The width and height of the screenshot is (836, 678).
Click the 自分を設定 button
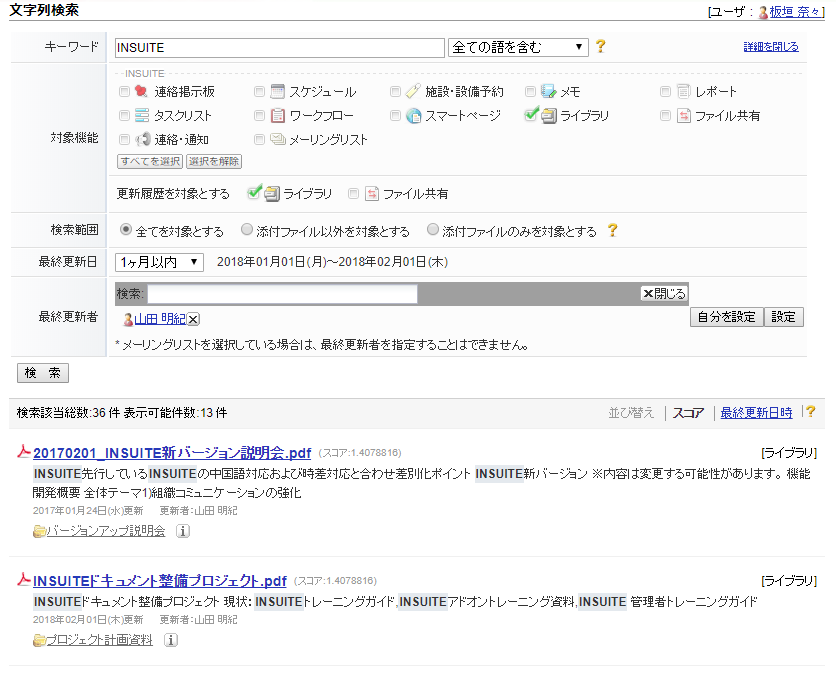[x=727, y=317]
